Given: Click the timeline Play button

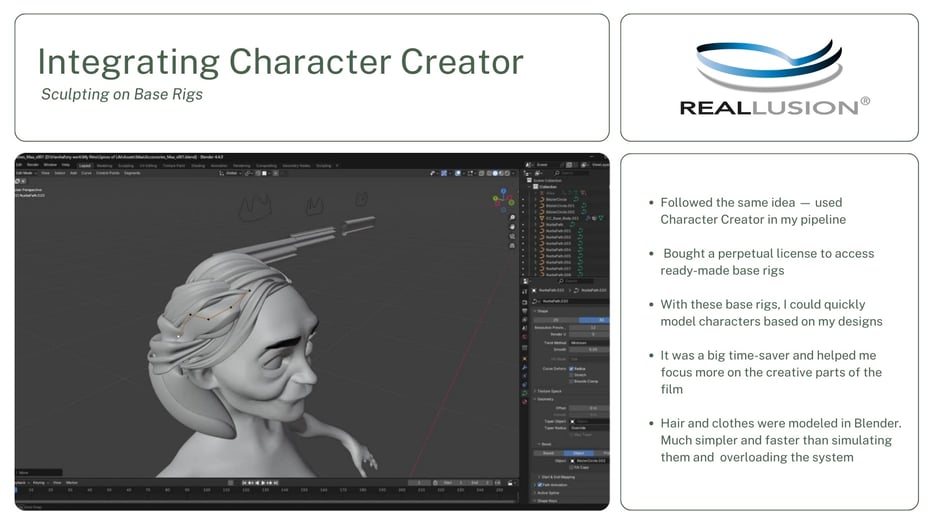Looking at the screenshot, I should point(263,482).
